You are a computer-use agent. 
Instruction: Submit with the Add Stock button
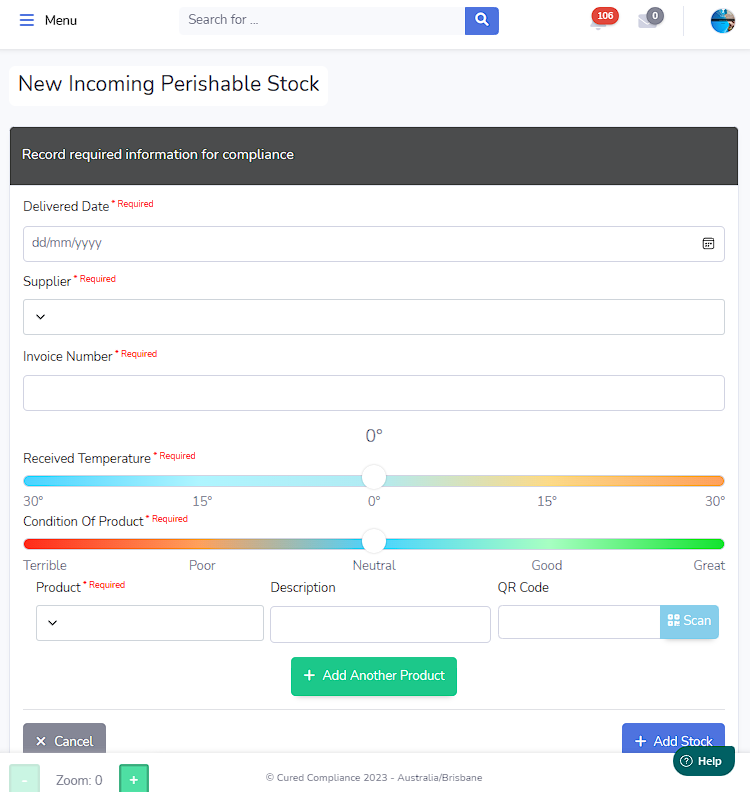coord(672,740)
